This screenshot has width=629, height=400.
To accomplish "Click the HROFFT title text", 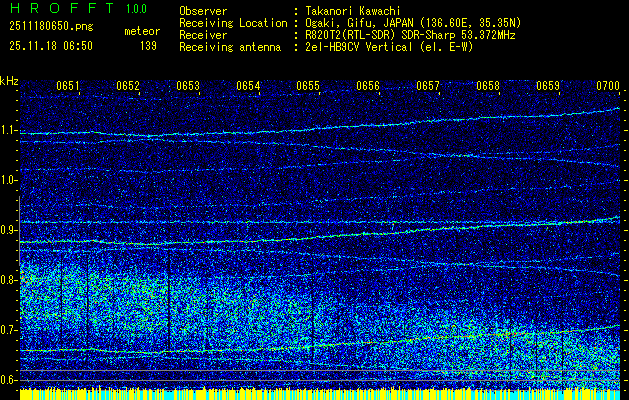I will click(x=59, y=9).
